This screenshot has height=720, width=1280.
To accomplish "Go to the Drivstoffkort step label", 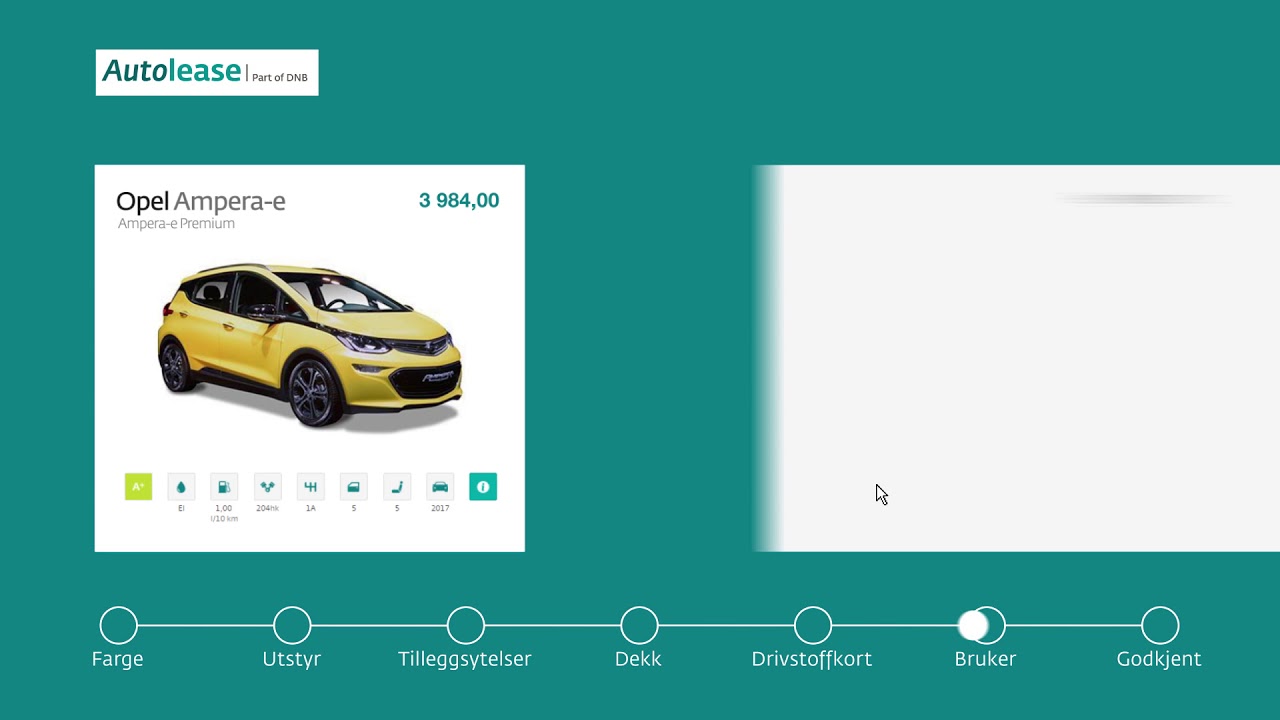I will (x=812, y=659).
